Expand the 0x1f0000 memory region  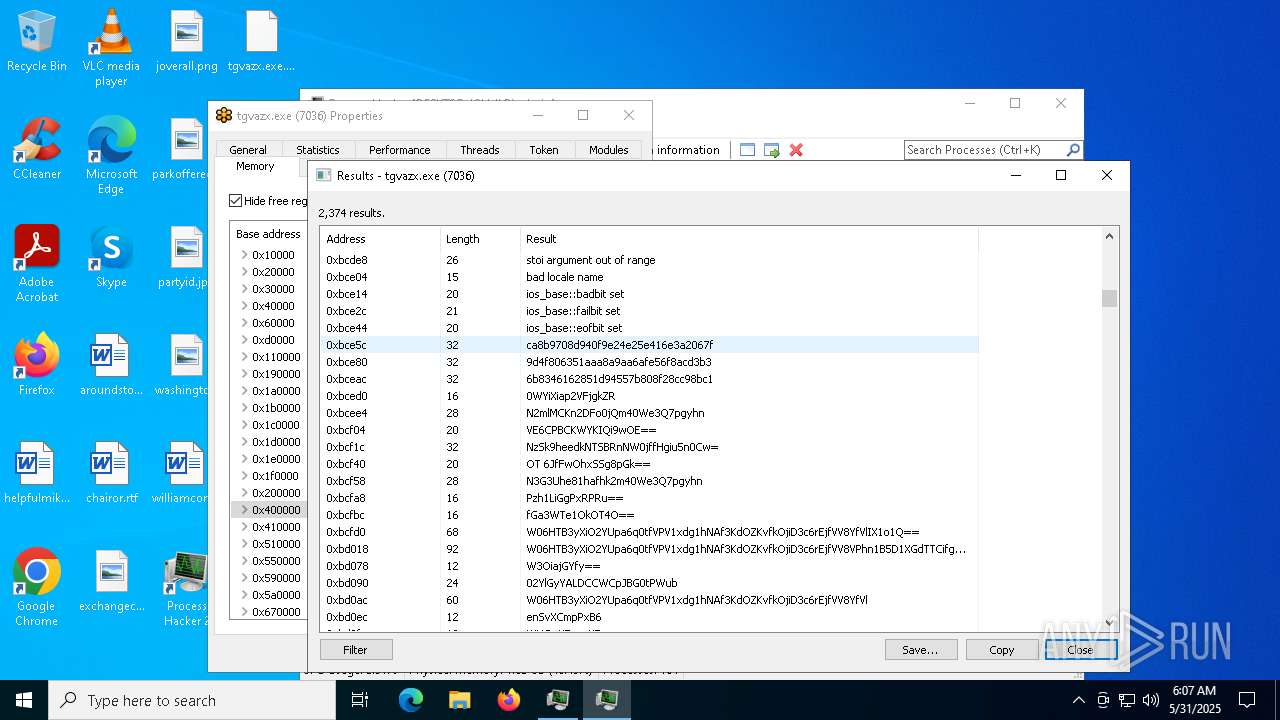click(x=244, y=476)
